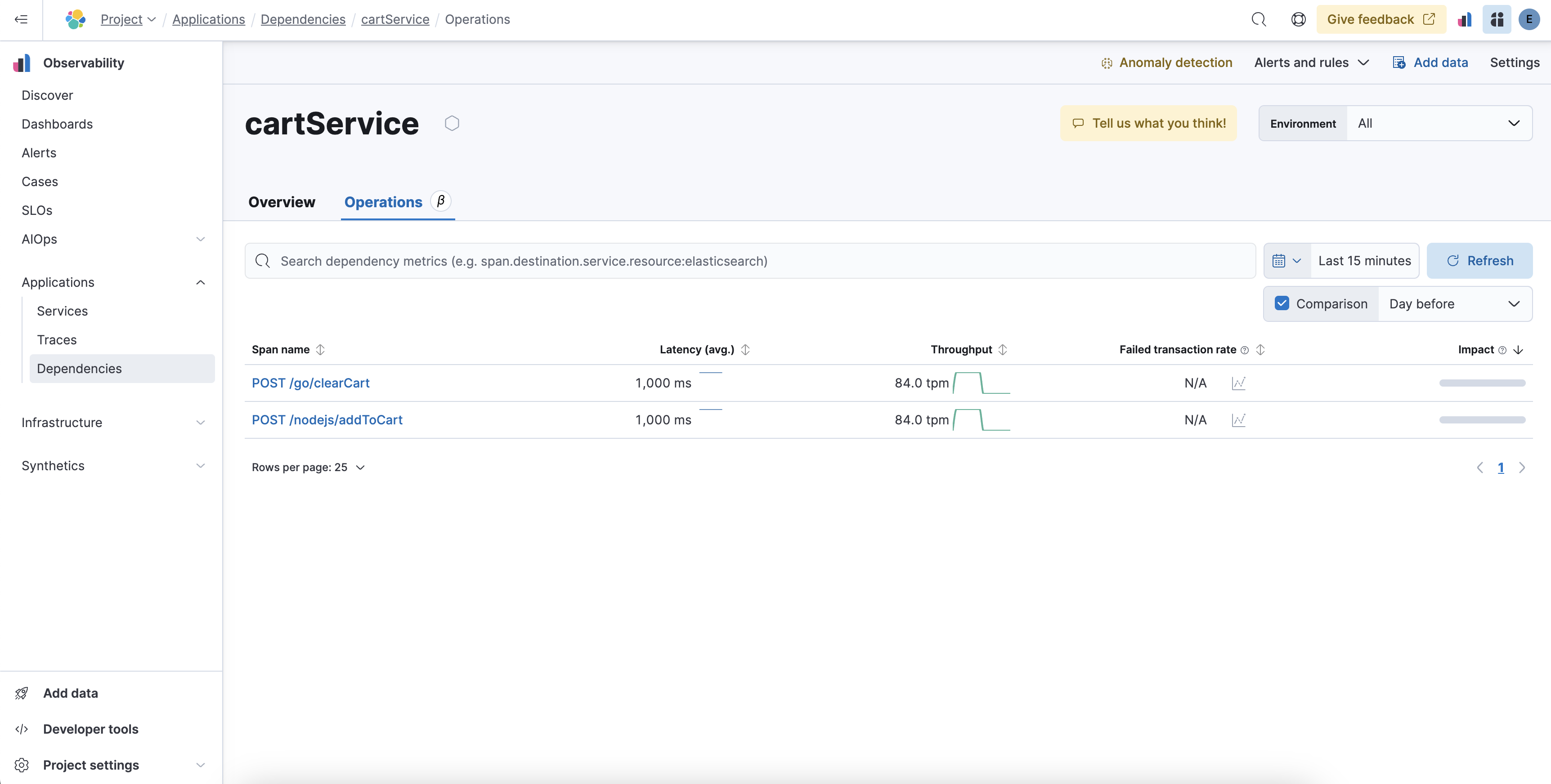Open the Settings link in the header
Viewport: 1551px width, 784px height.
[1514, 62]
